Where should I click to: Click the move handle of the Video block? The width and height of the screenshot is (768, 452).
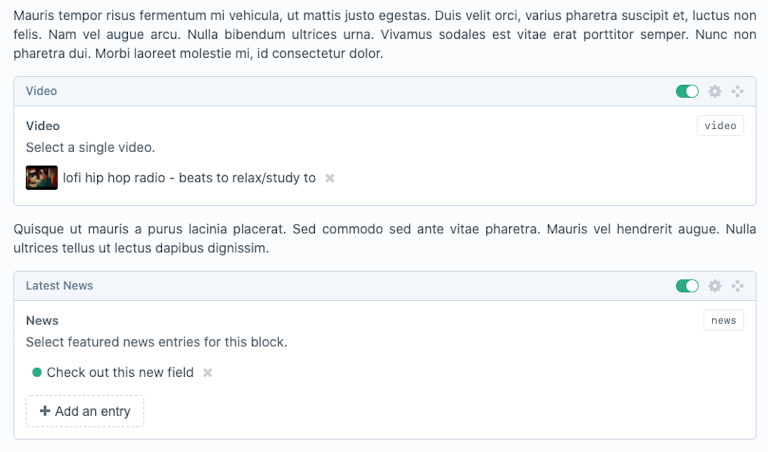coord(738,91)
